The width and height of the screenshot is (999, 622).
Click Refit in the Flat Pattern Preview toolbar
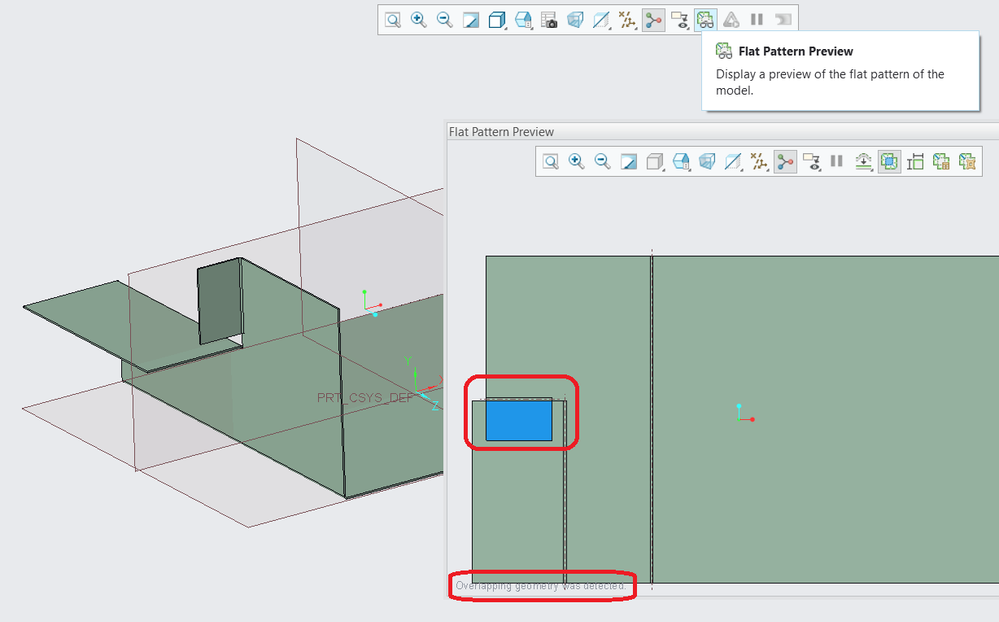pos(550,162)
